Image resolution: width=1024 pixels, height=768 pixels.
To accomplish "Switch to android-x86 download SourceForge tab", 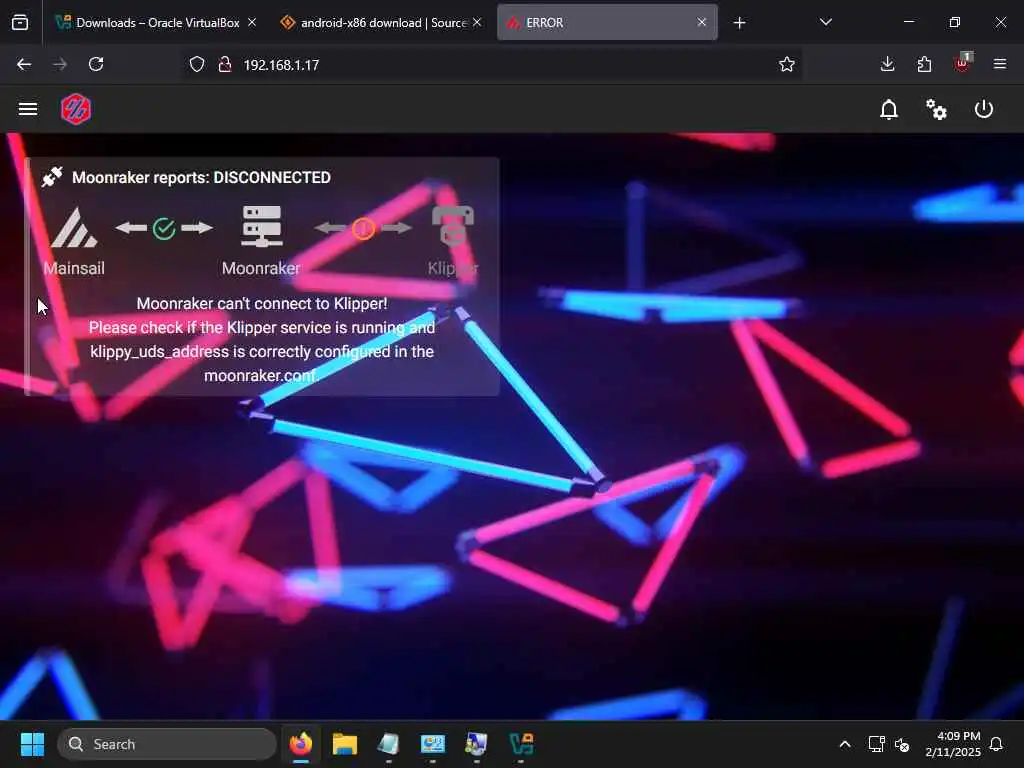I will click(x=382, y=23).
